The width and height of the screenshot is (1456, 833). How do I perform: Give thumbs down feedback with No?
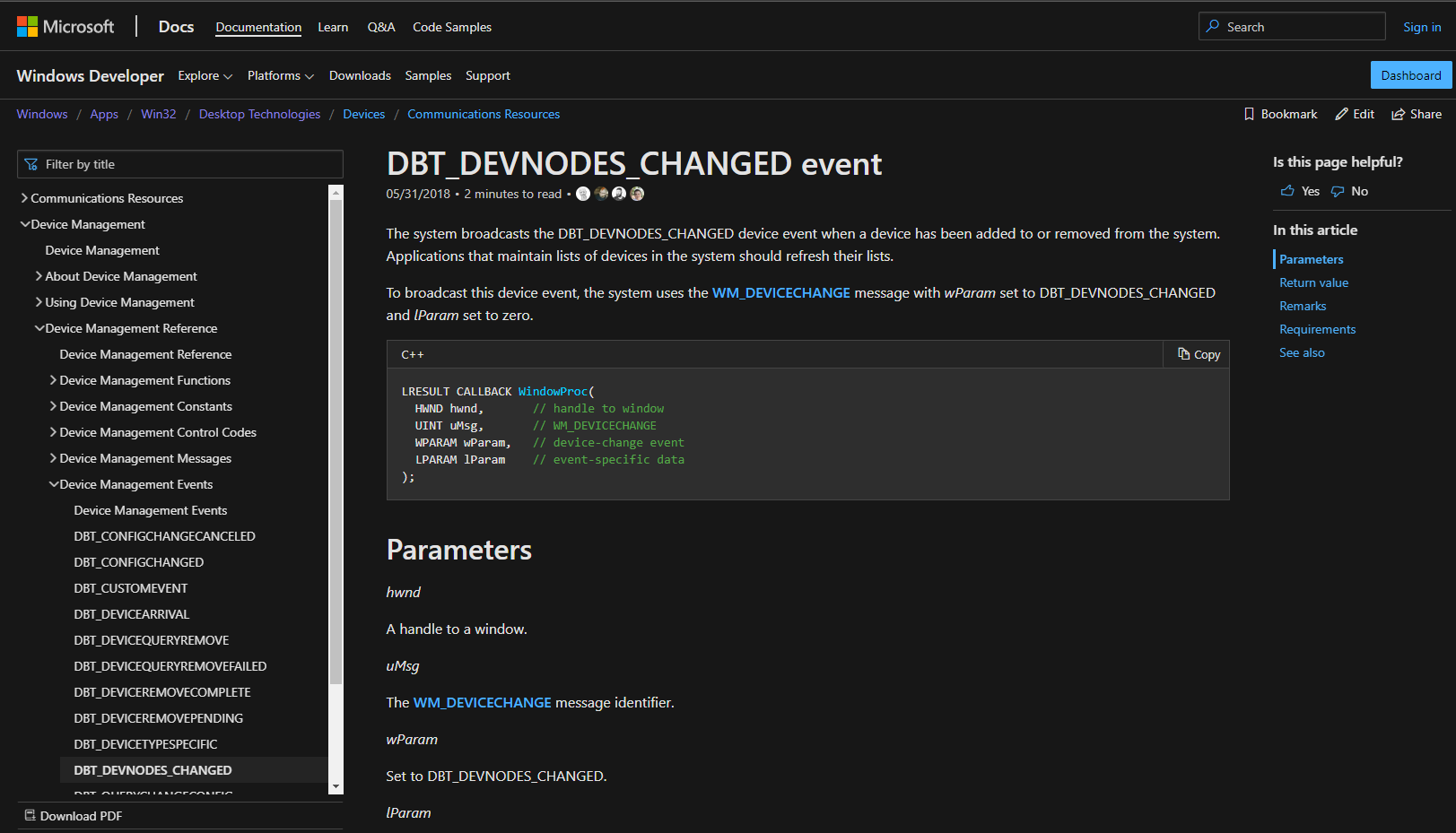pyautogui.click(x=1349, y=190)
